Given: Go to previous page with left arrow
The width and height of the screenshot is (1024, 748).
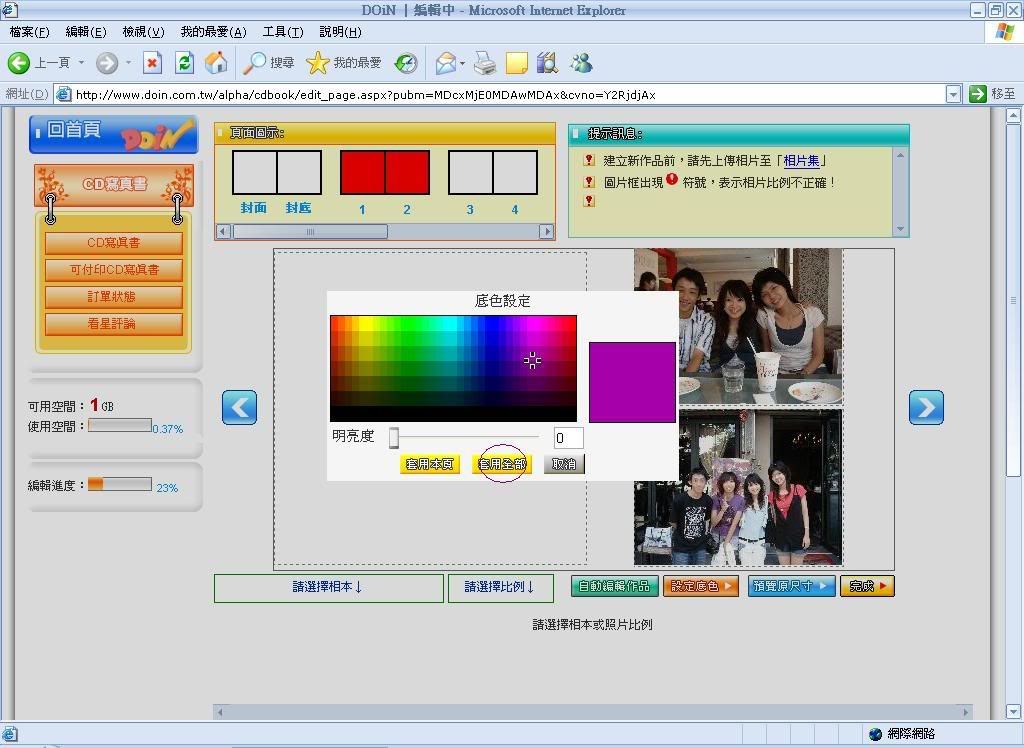Looking at the screenshot, I should 239,407.
